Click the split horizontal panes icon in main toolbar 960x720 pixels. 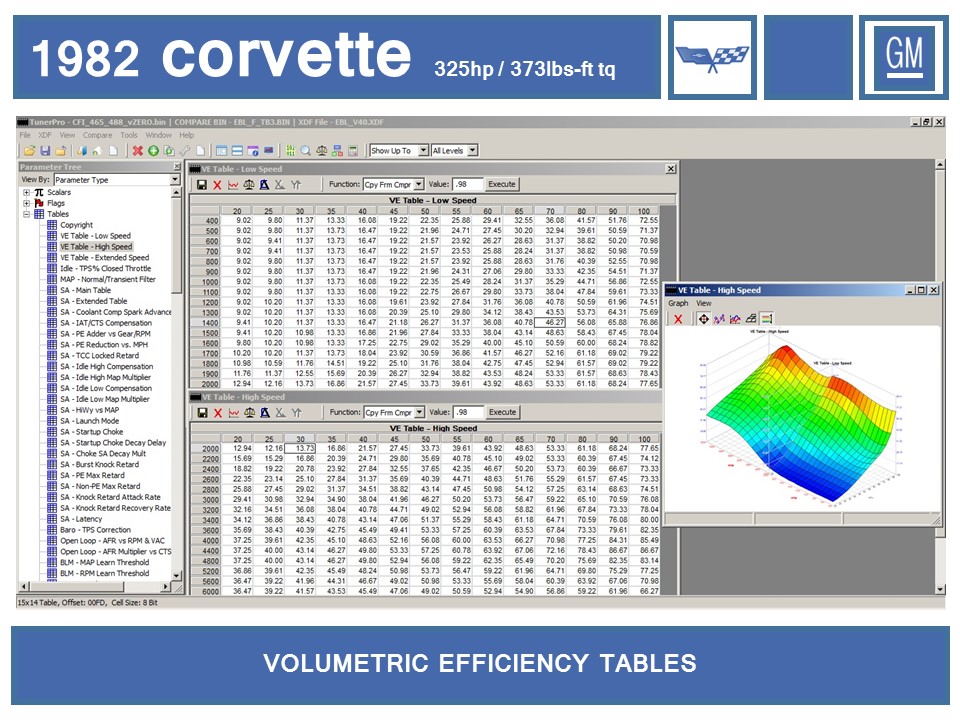(x=237, y=151)
